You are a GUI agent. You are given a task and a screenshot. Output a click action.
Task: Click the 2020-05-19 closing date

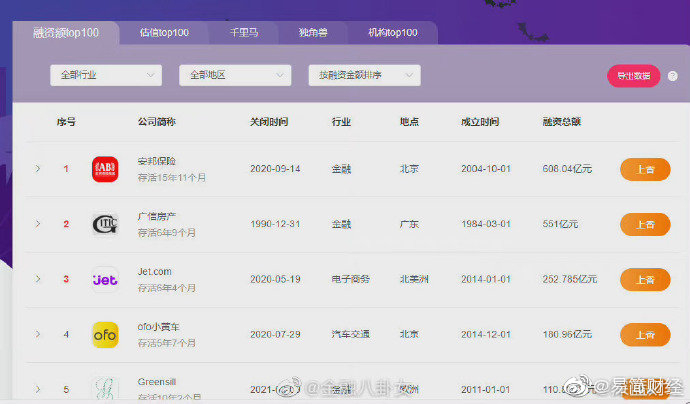click(x=275, y=279)
